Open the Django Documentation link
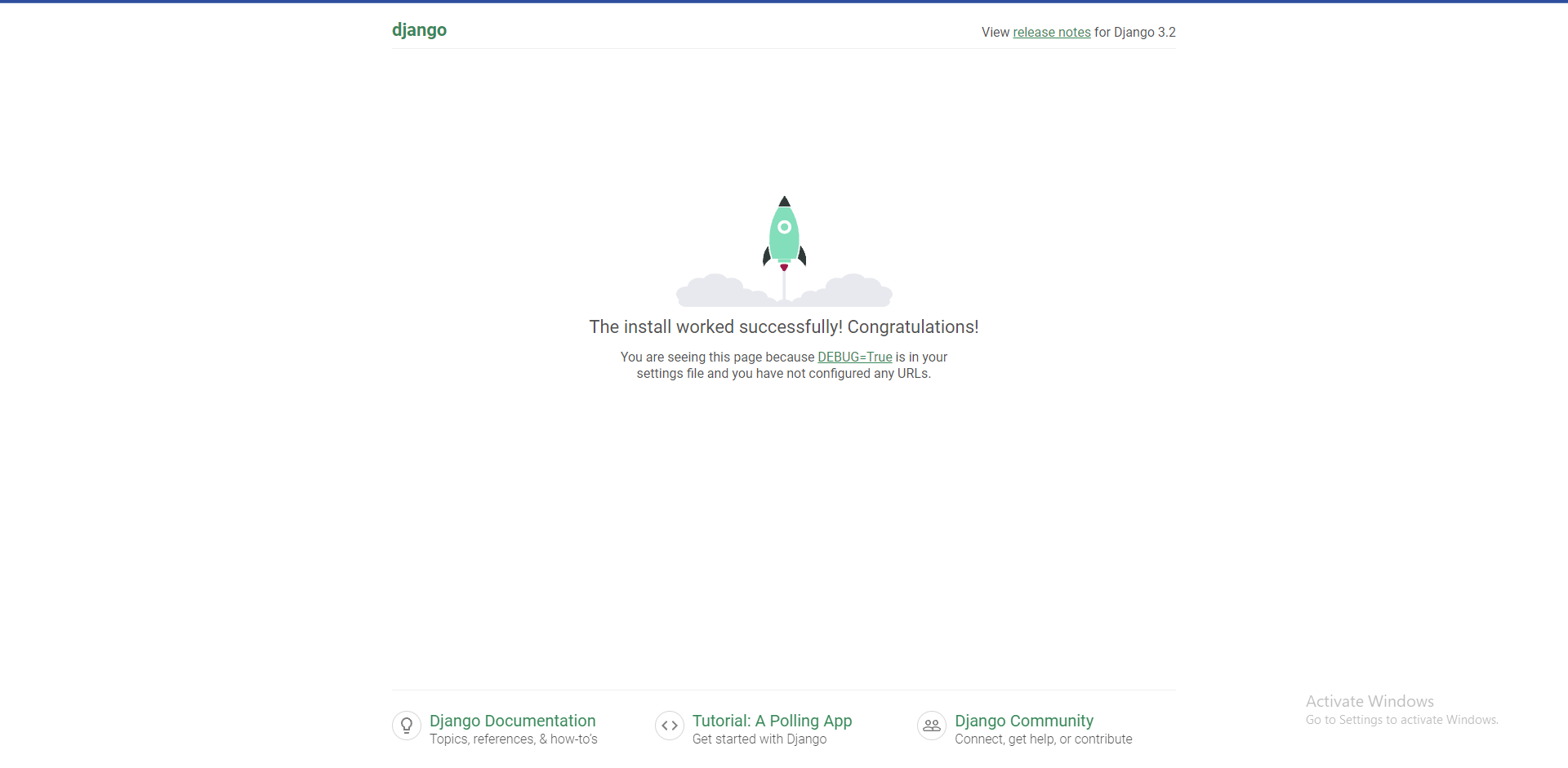This screenshot has height=768, width=1568. [513, 721]
